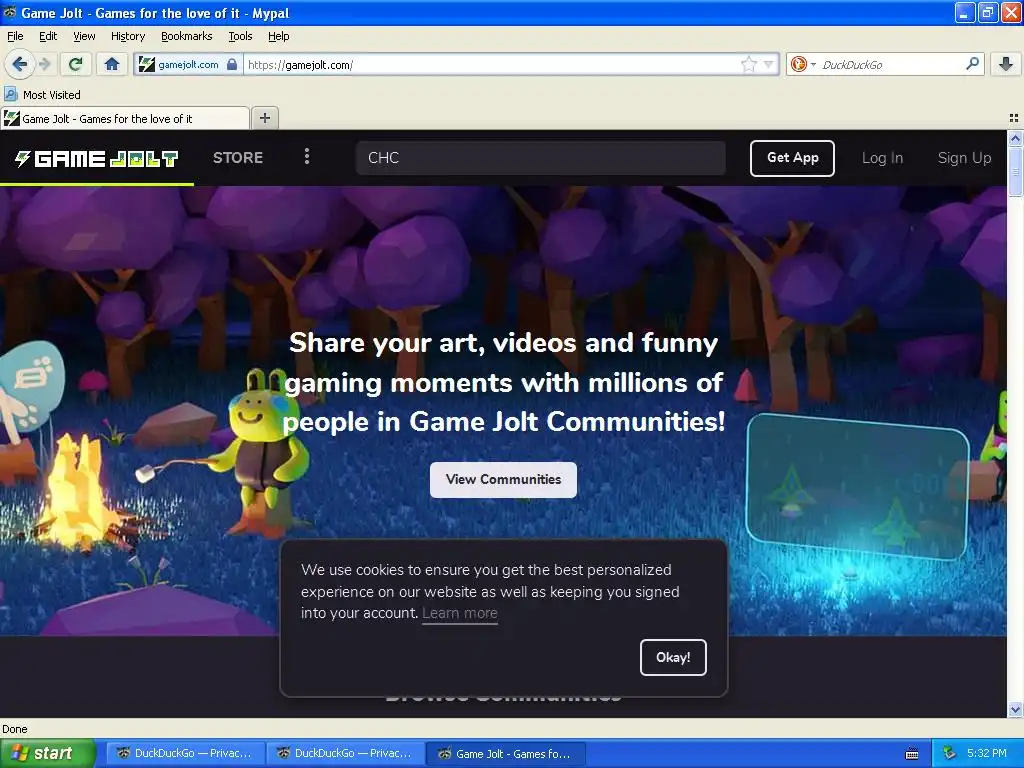Click the Game Jolt search field containing CHC

tap(541, 158)
